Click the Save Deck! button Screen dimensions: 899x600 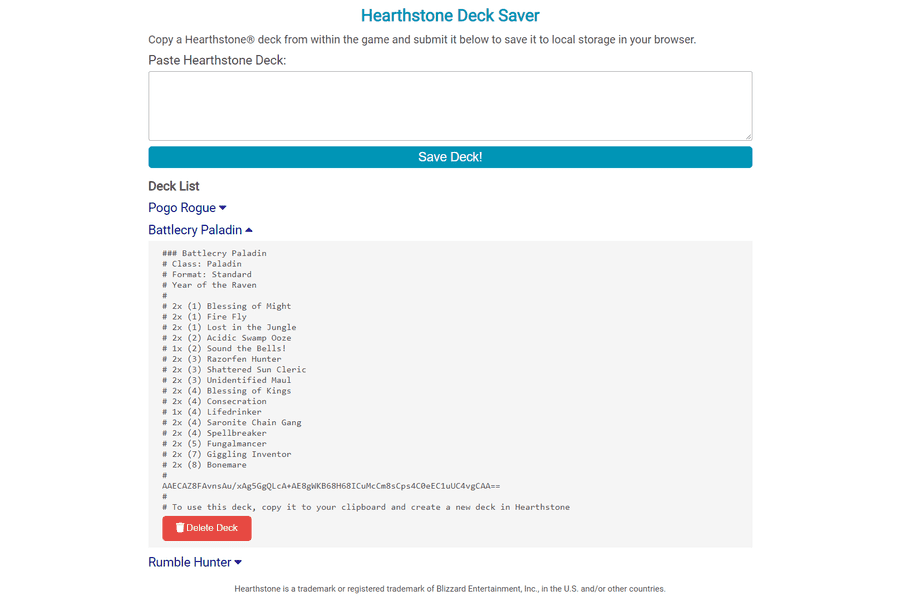[x=450, y=157]
